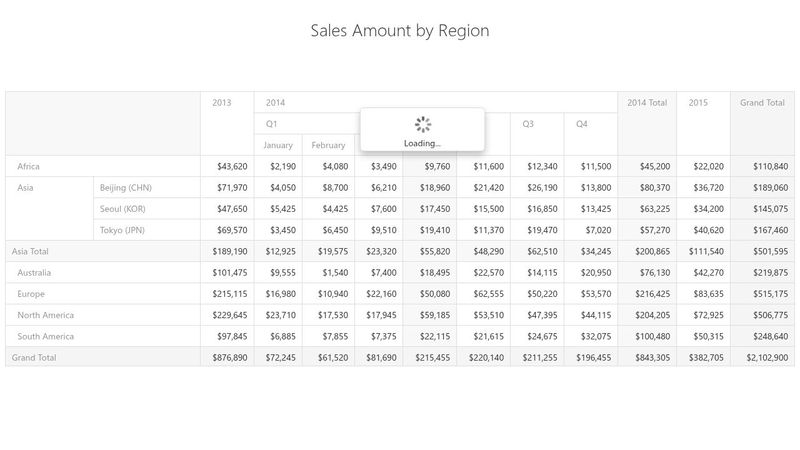
Task: Expand the North America row
Action: (43, 314)
